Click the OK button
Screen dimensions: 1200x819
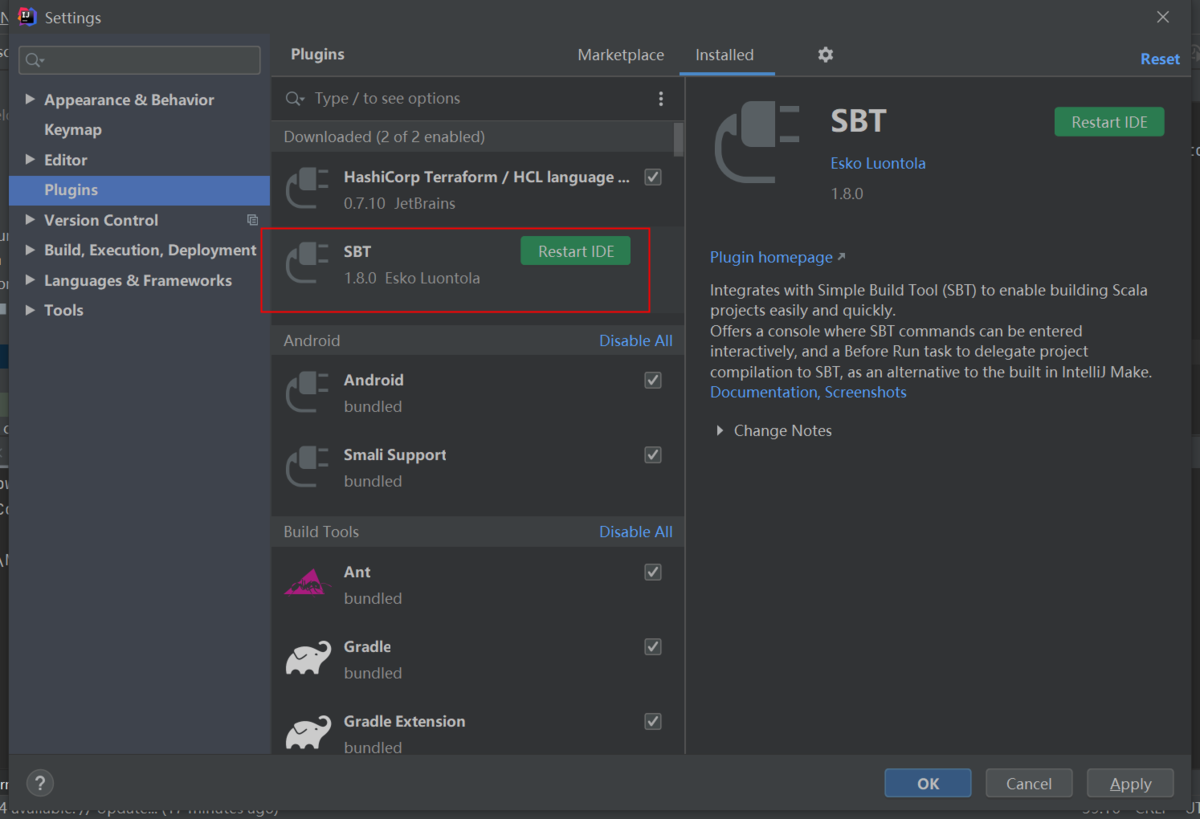pos(928,783)
